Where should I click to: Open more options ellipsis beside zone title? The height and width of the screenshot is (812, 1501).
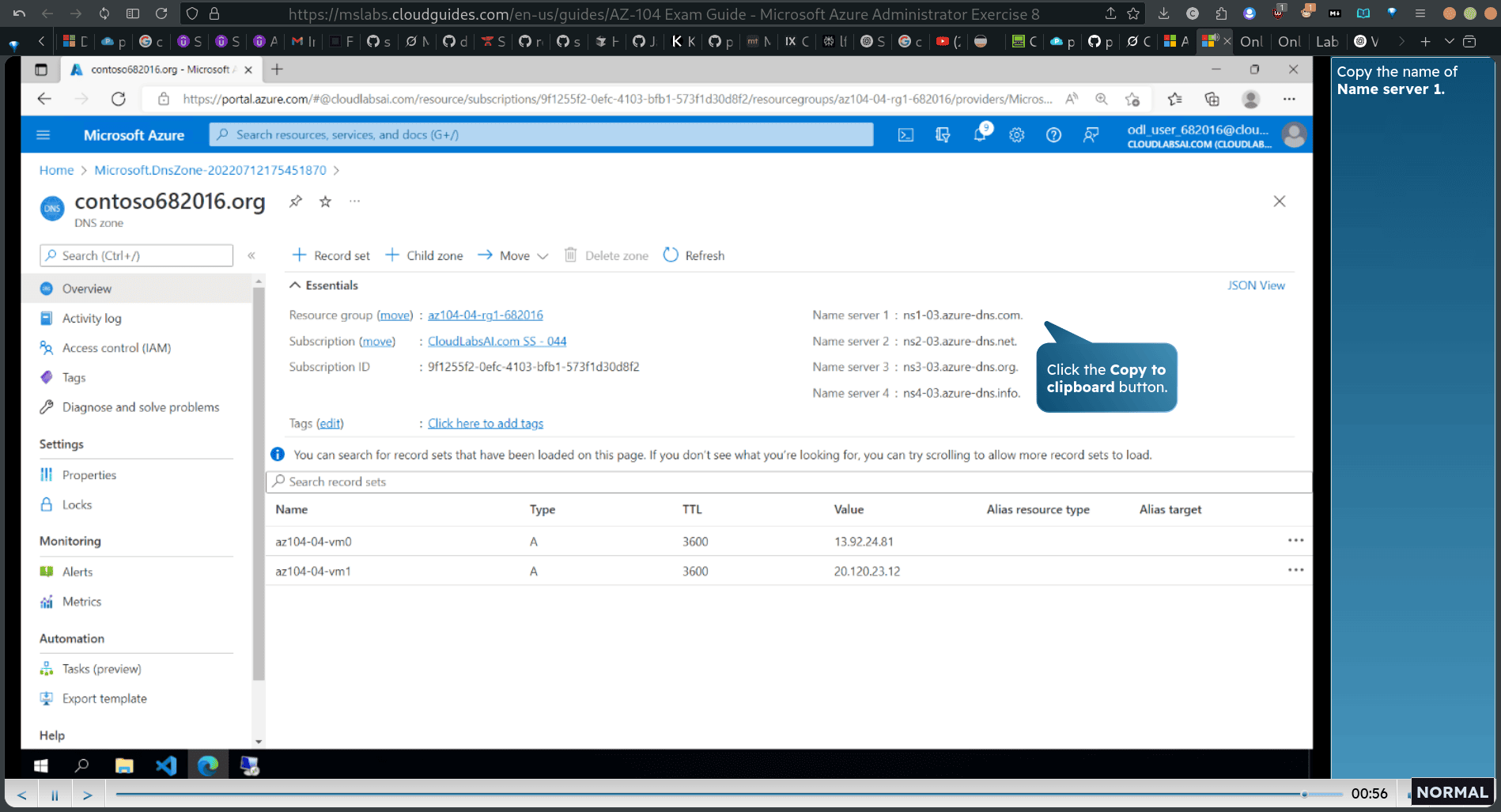pyautogui.click(x=355, y=202)
